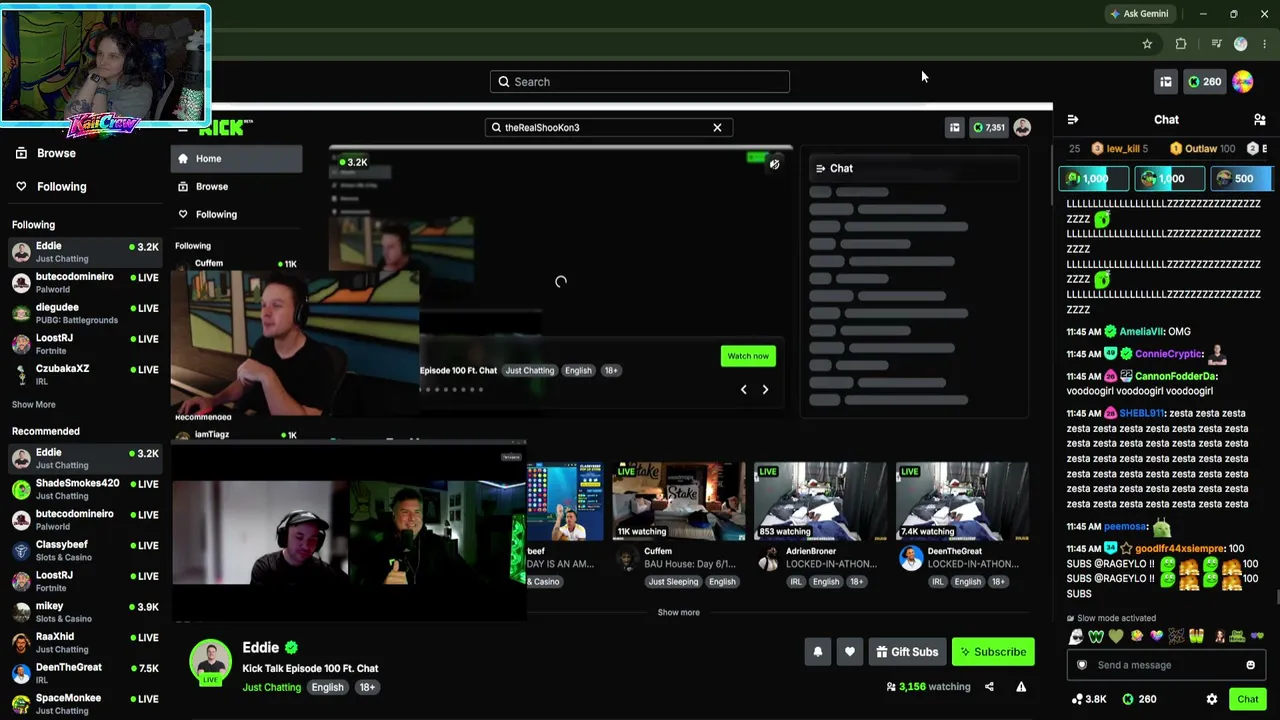Click the 260 Kicks counter under chat
The image size is (1280, 720).
point(1139,699)
